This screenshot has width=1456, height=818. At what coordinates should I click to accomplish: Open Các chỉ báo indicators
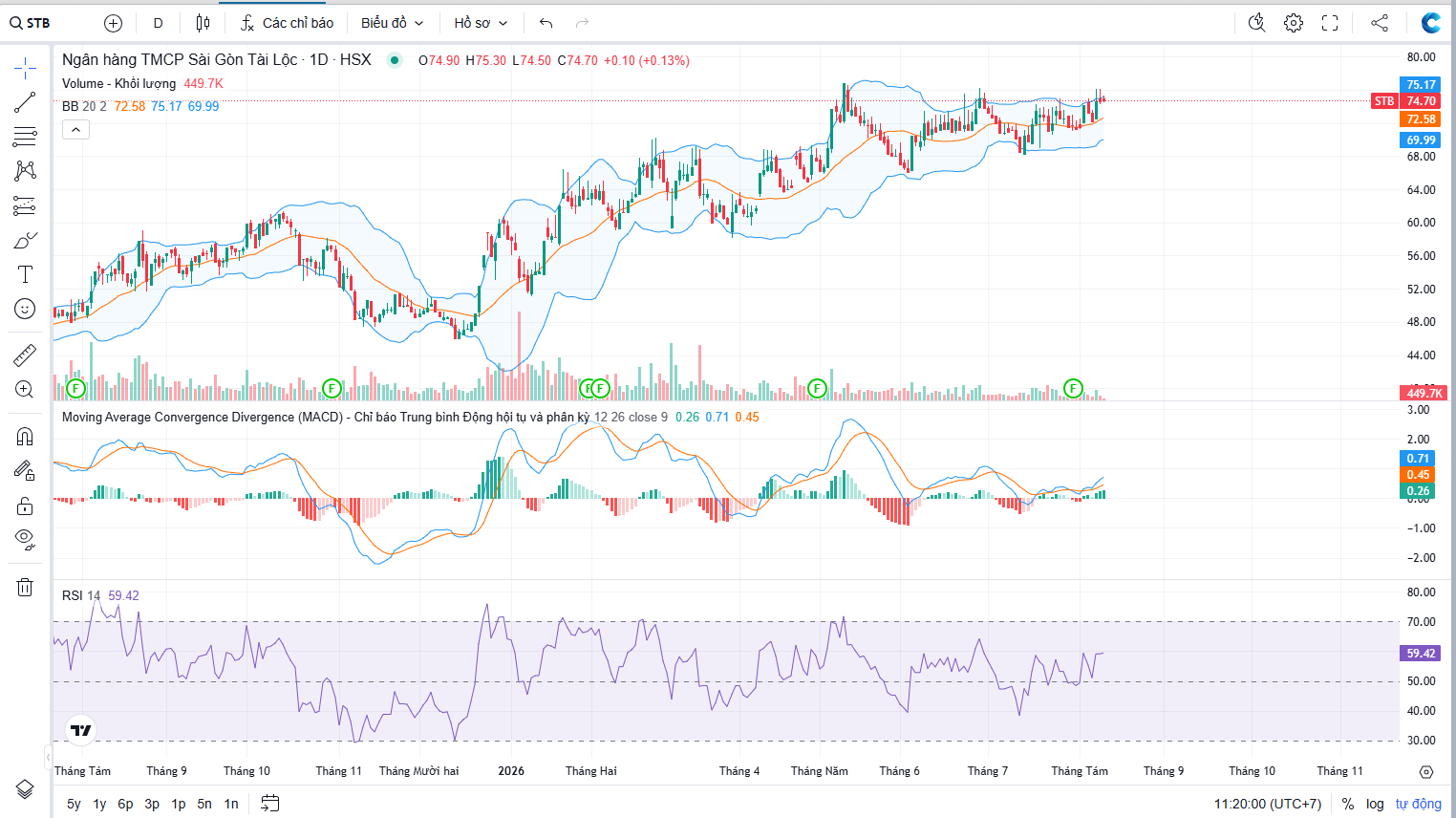click(x=287, y=23)
